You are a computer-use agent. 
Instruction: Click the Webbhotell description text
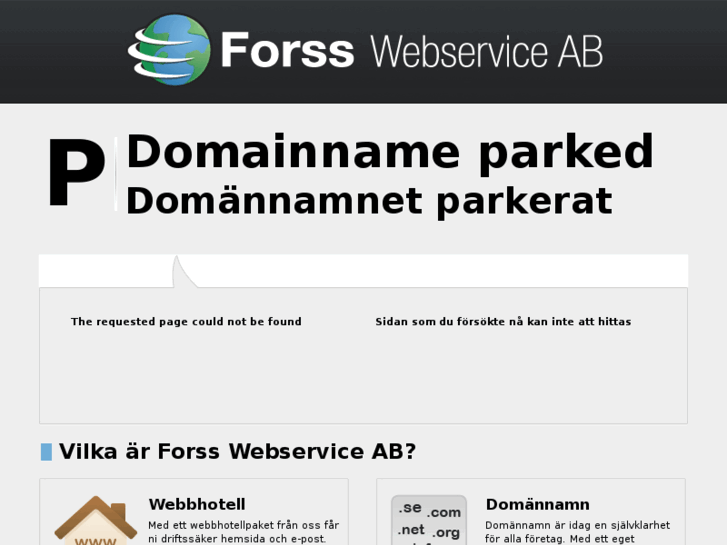tap(243, 532)
